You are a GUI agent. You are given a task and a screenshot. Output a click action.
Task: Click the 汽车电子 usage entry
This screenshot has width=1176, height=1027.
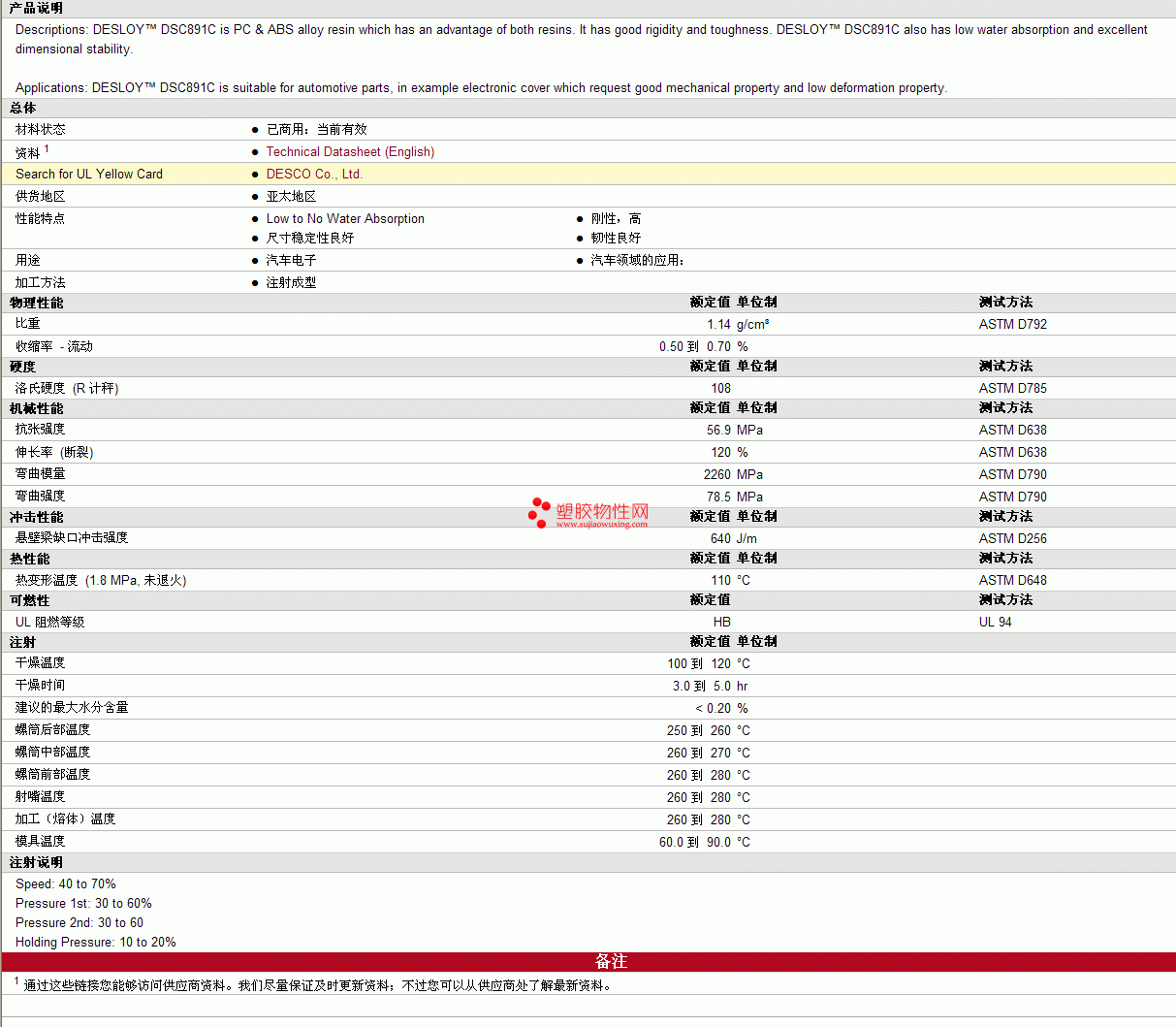[x=292, y=260]
